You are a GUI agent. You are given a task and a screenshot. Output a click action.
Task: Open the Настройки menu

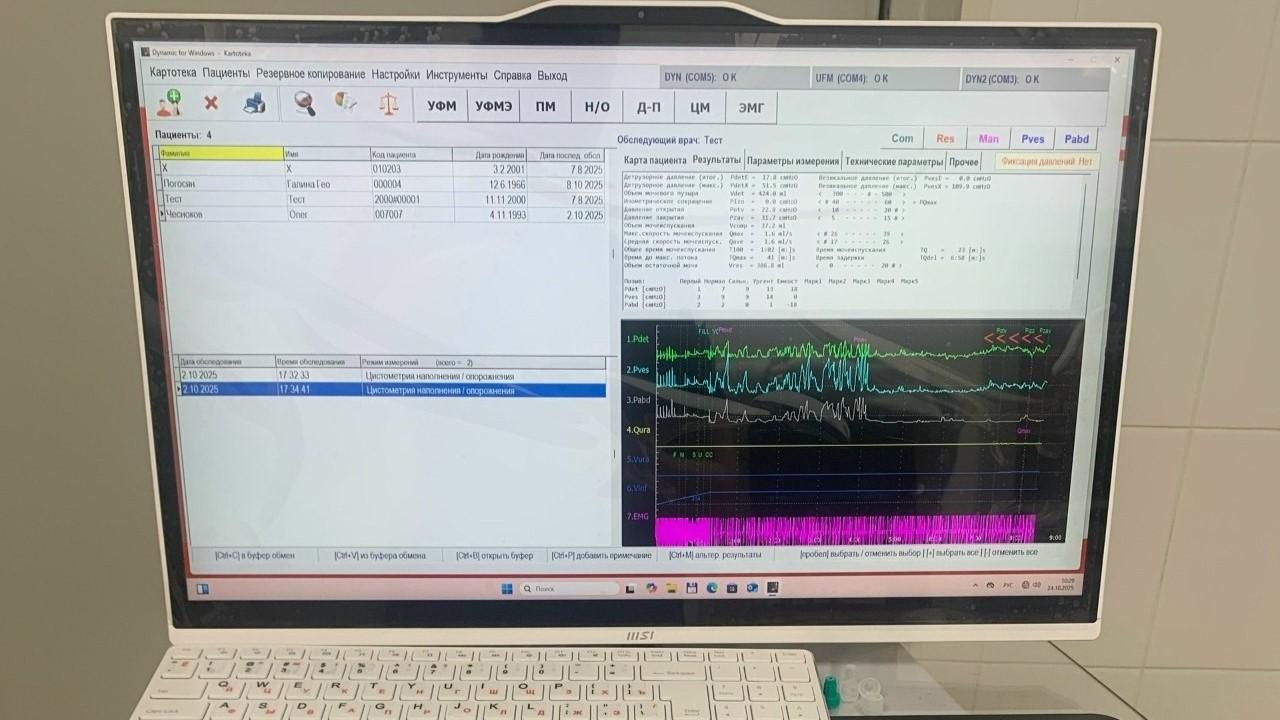[395, 75]
